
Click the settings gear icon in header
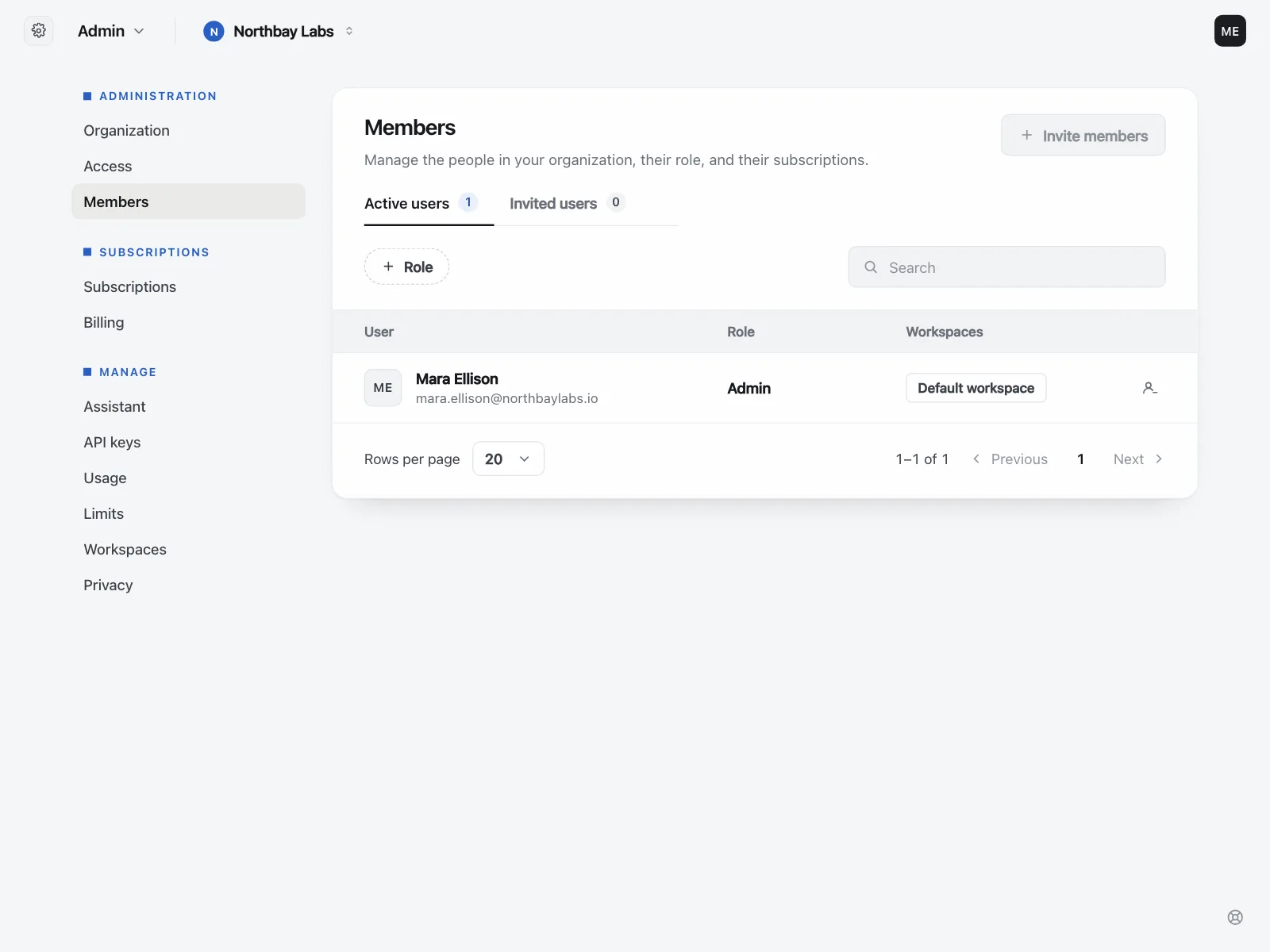(38, 31)
